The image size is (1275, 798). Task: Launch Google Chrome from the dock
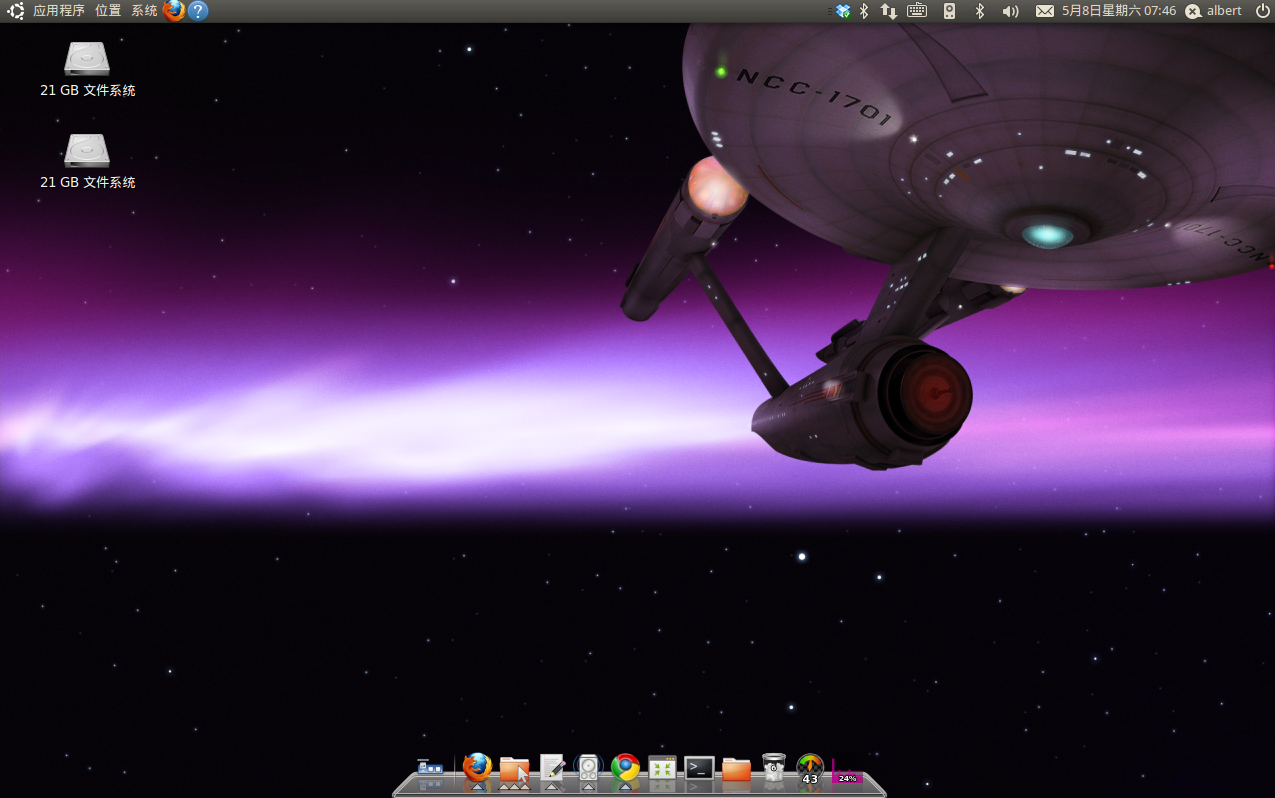click(626, 767)
